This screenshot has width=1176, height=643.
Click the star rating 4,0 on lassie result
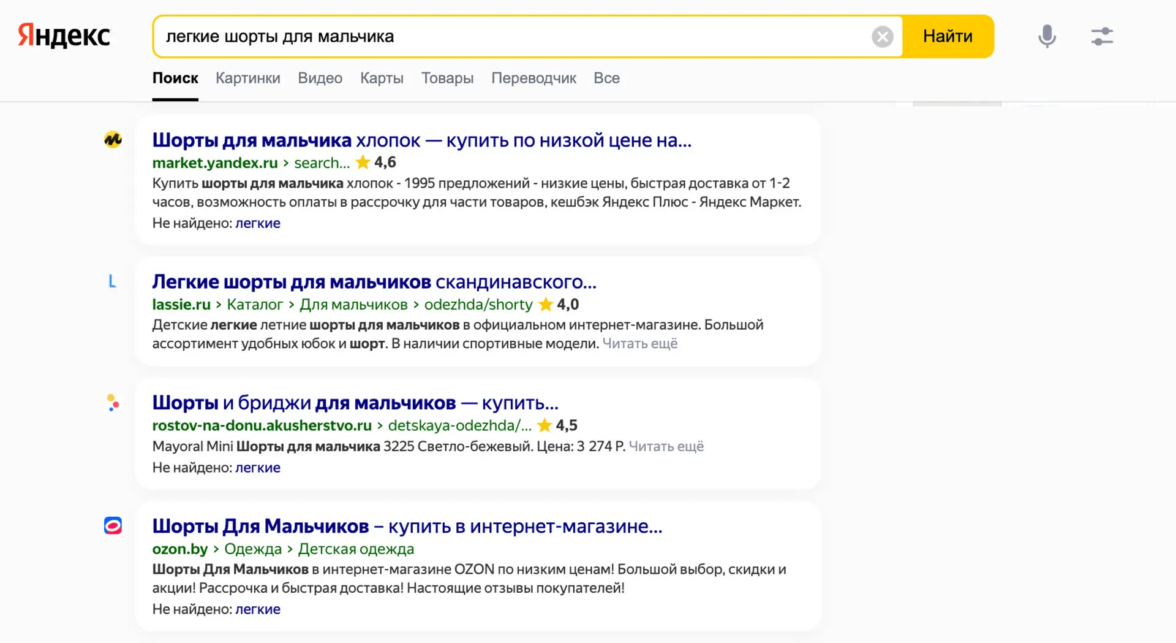pos(559,304)
